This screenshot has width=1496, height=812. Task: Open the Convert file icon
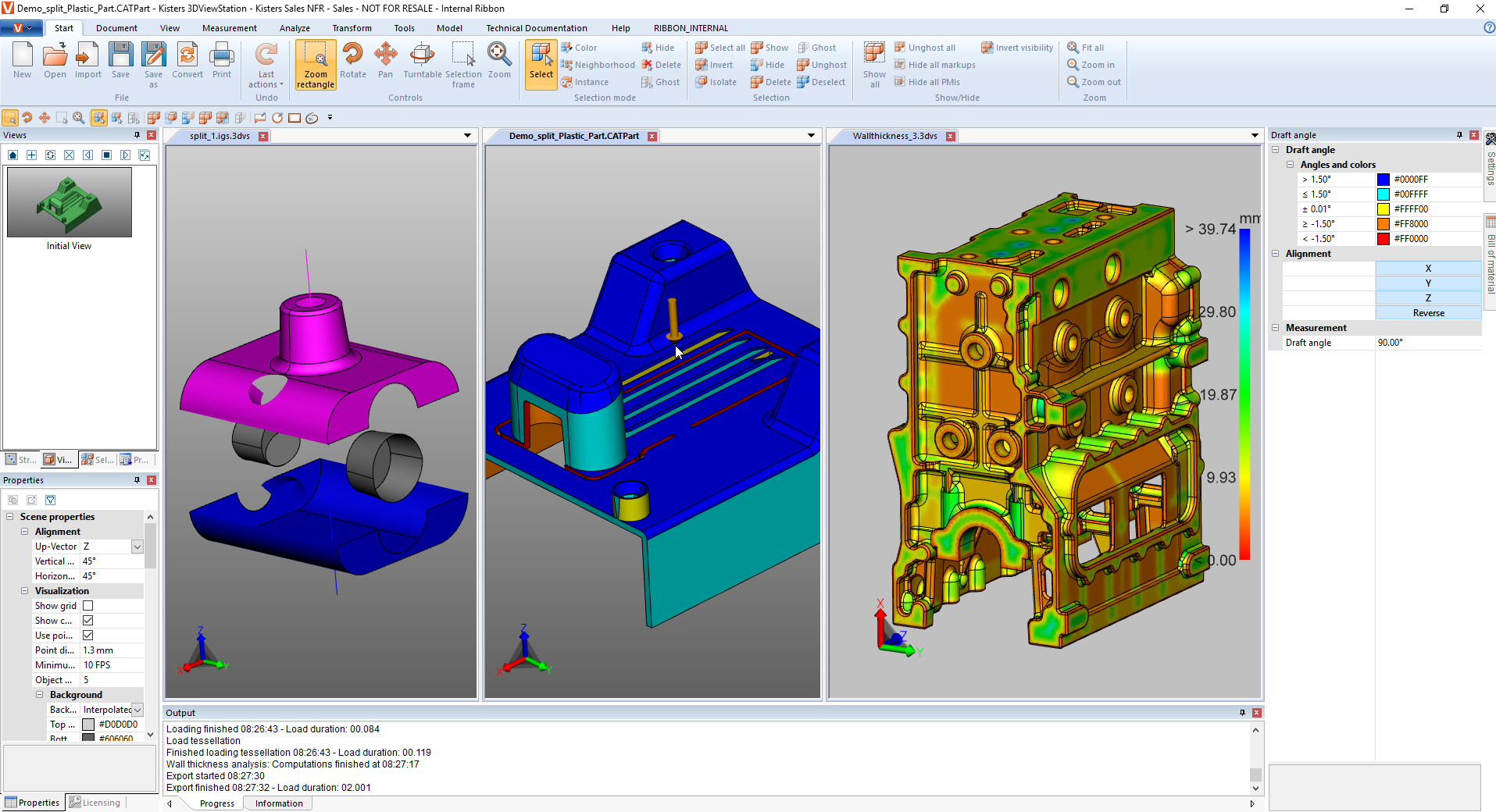pyautogui.click(x=187, y=61)
